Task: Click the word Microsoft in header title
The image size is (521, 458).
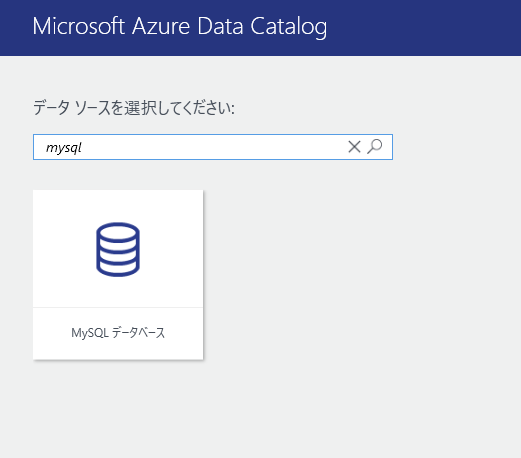Action: (x=78, y=26)
